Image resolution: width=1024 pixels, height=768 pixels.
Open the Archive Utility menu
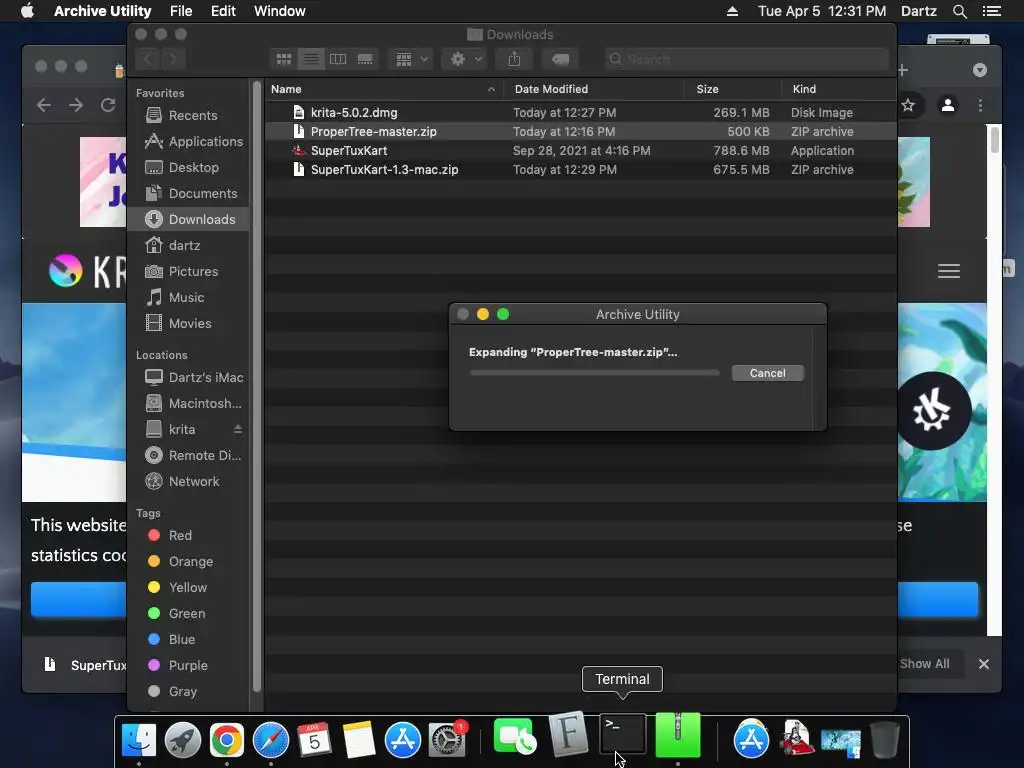pos(103,11)
